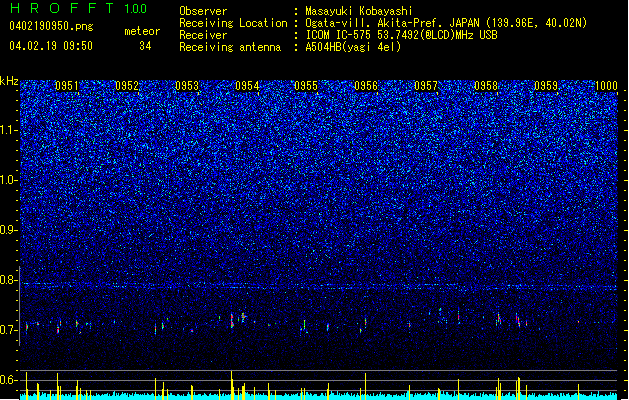Click the meteor count value 34
The image size is (629, 400).
[x=145, y=46]
